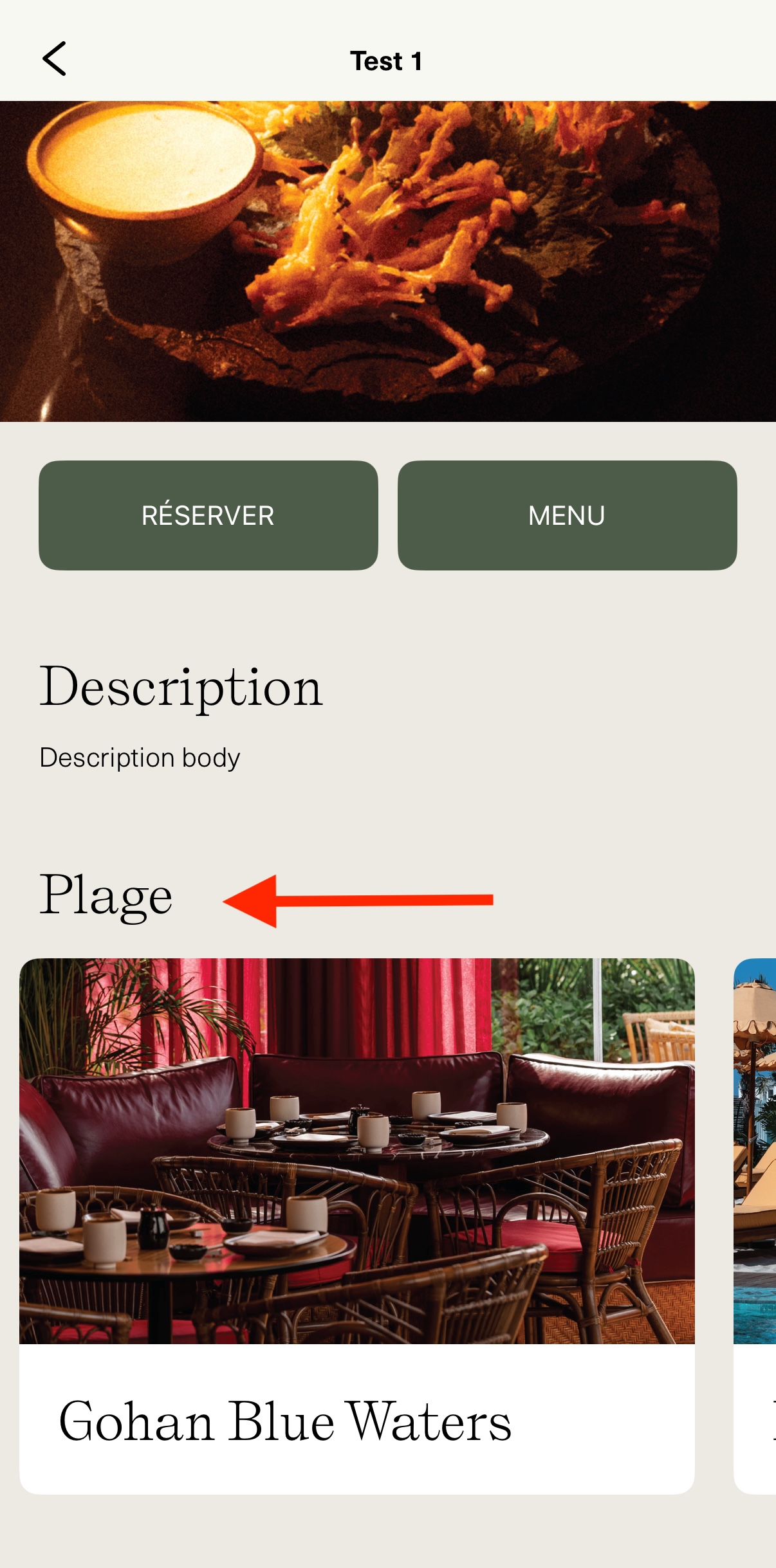Open the Gohan Blue Waters restaurant photo
Image resolution: width=776 pixels, height=1568 pixels.
357,1151
